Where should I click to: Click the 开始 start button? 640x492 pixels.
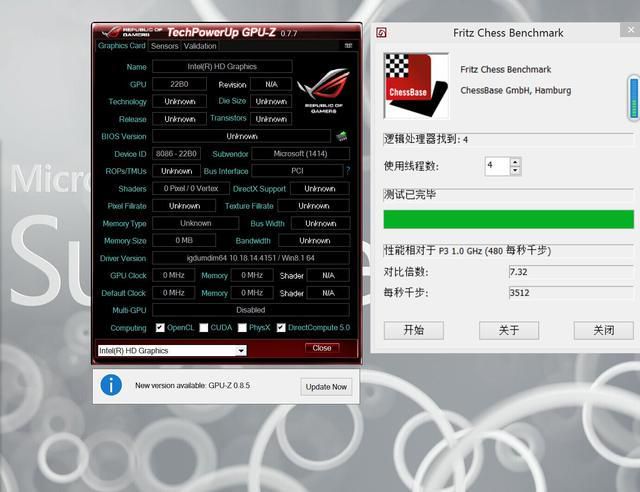coord(413,330)
